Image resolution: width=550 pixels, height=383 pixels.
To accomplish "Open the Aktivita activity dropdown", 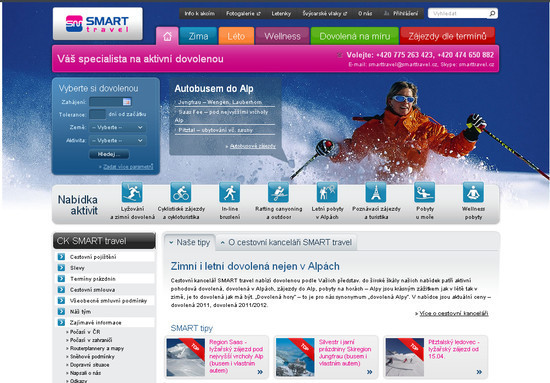I will coord(118,140).
